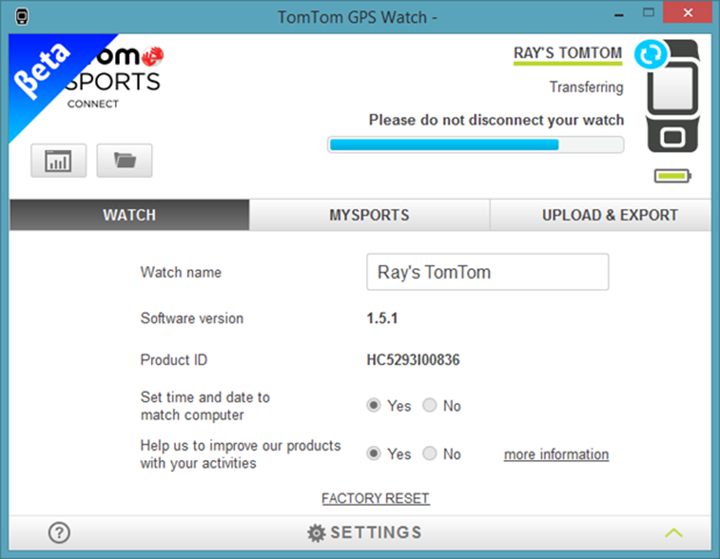Click the Watch name text field
720x559 pixels.
coord(488,272)
